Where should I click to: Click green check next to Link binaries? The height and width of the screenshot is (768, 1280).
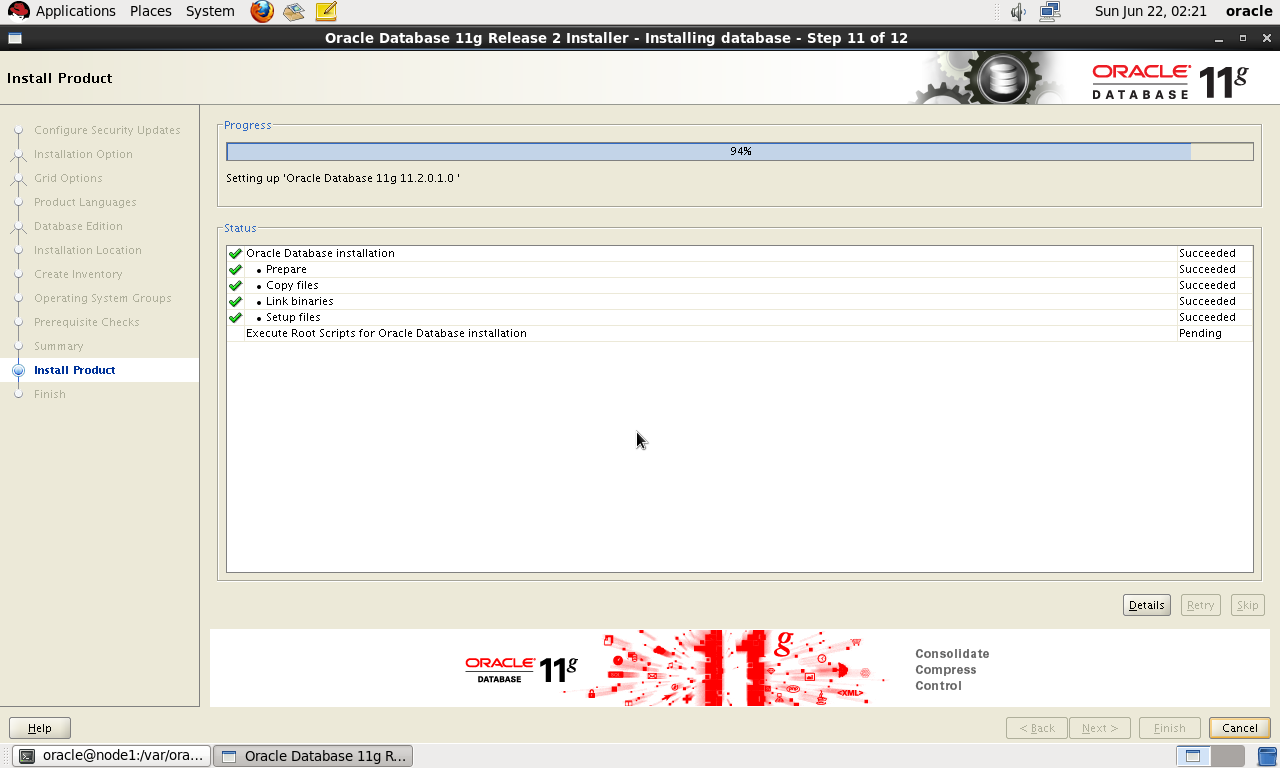click(235, 302)
